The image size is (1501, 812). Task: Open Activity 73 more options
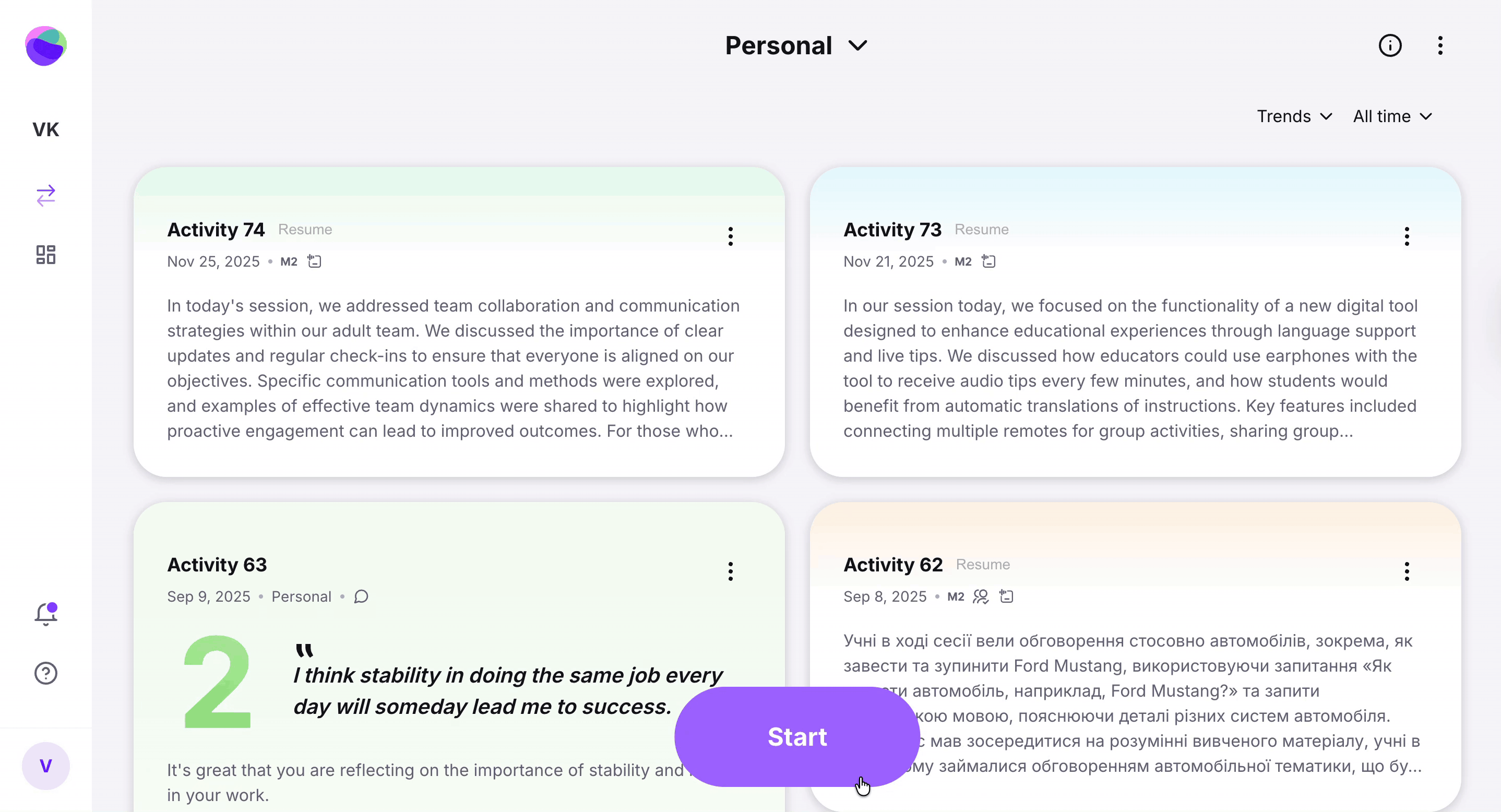pos(1407,236)
